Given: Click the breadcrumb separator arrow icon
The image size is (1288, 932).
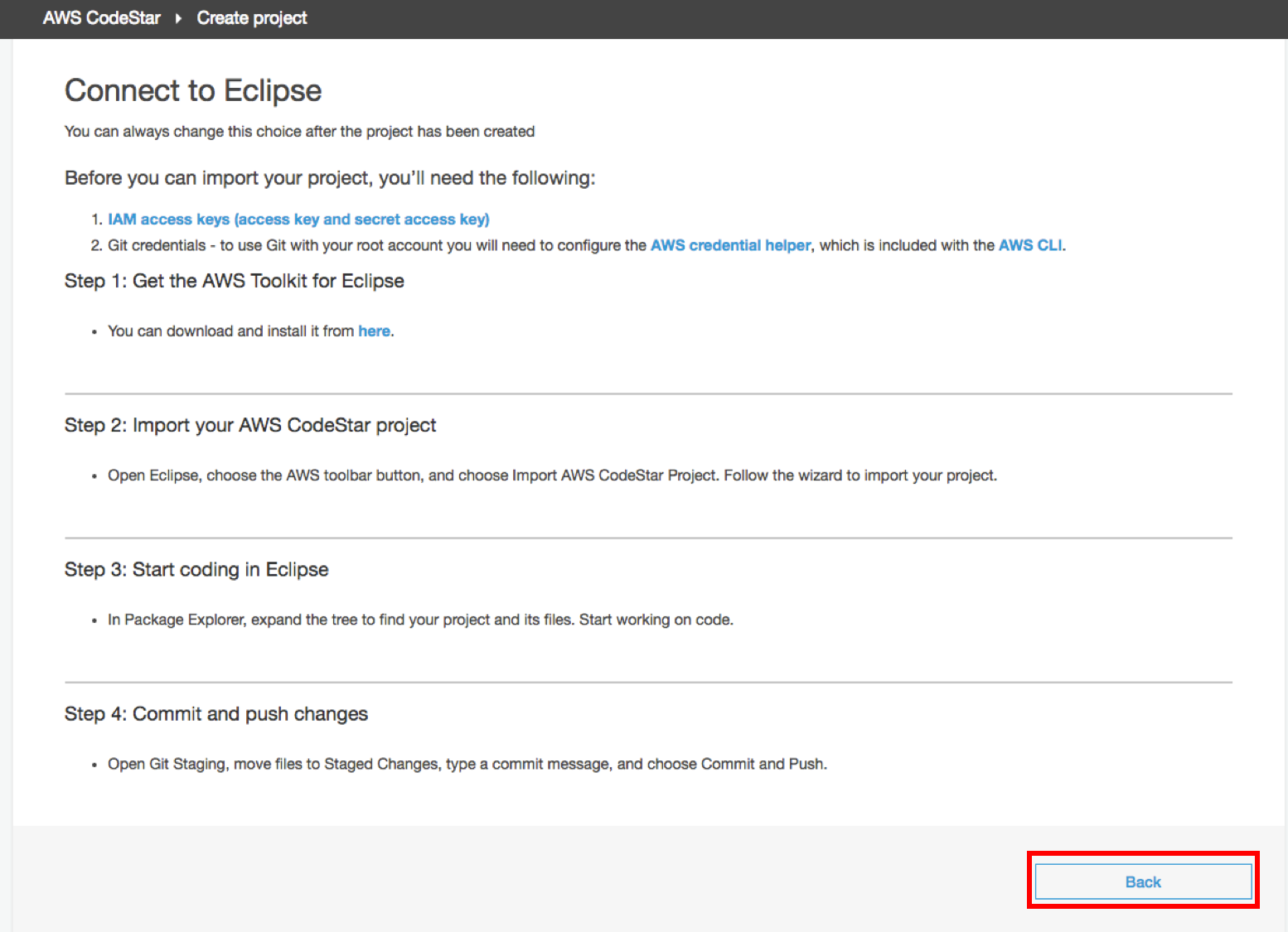Looking at the screenshot, I should 178,18.
